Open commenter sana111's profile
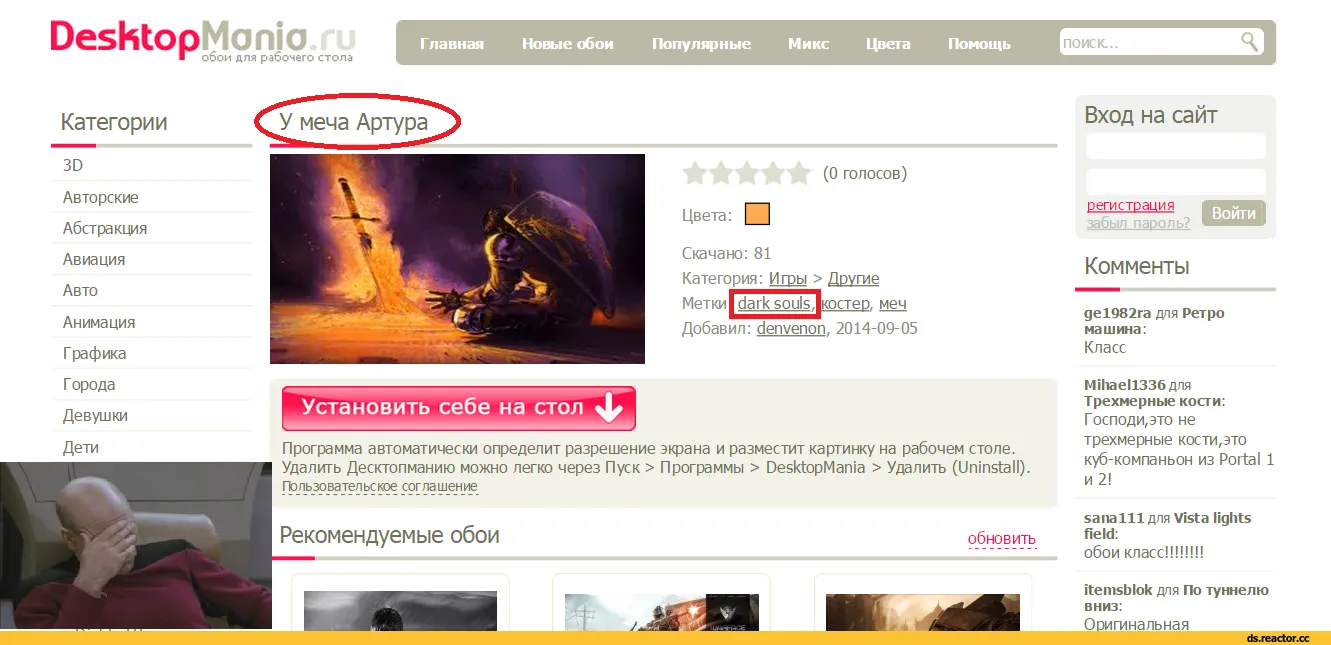The height and width of the screenshot is (645, 1331). tap(1113, 518)
